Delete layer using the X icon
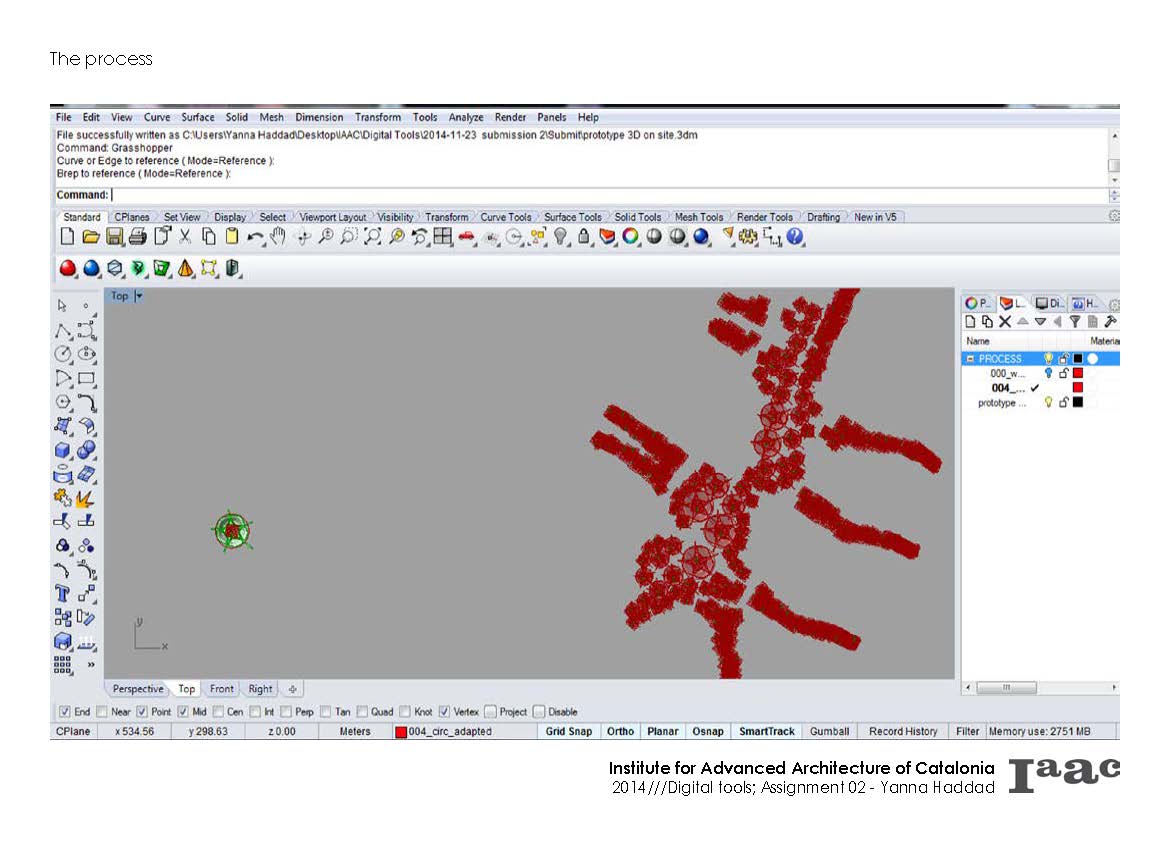Image resolution: width=1170 pixels, height=844 pixels. tap(1005, 322)
